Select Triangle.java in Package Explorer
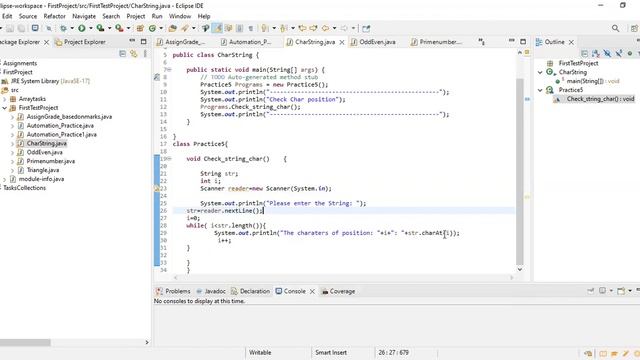This screenshot has height=360, width=640. pyautogui.click(x=43, y=170)
